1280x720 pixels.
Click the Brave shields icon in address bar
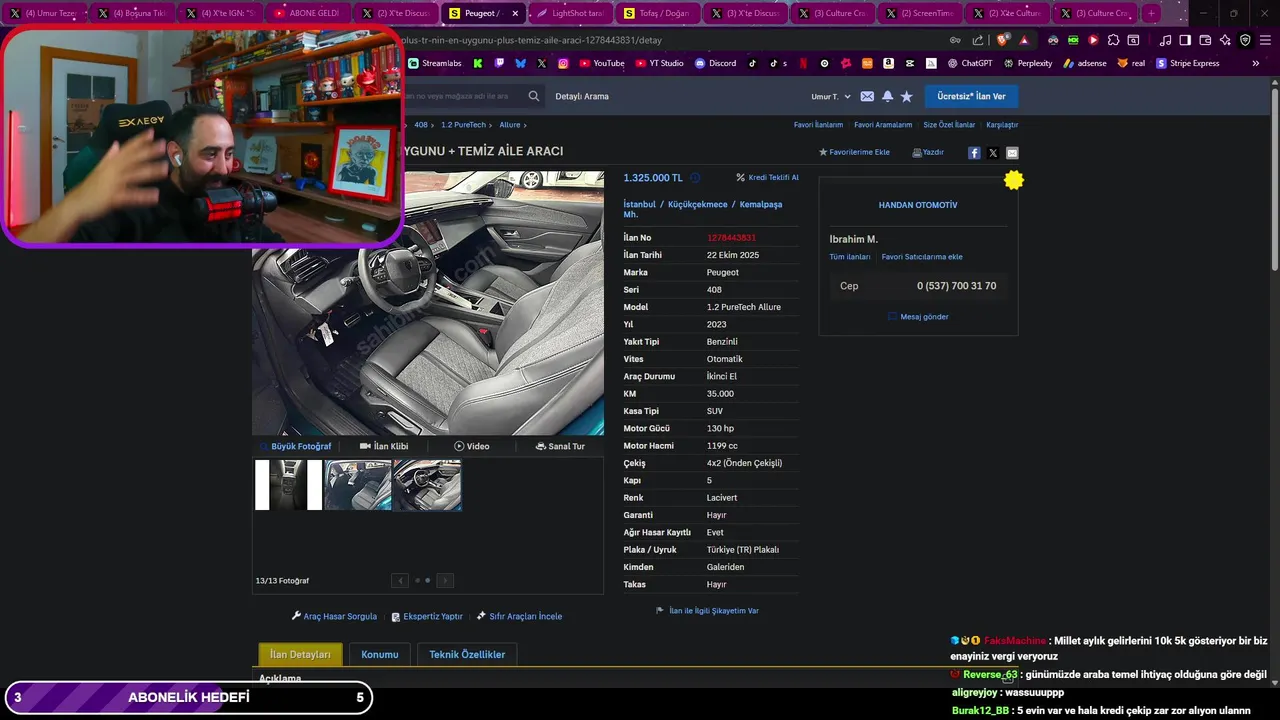pyautogui.click(x=1003, y=40)
